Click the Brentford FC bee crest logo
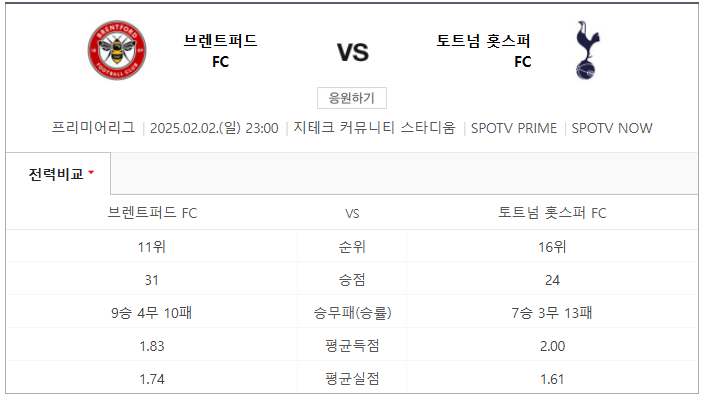 (117, 50)
